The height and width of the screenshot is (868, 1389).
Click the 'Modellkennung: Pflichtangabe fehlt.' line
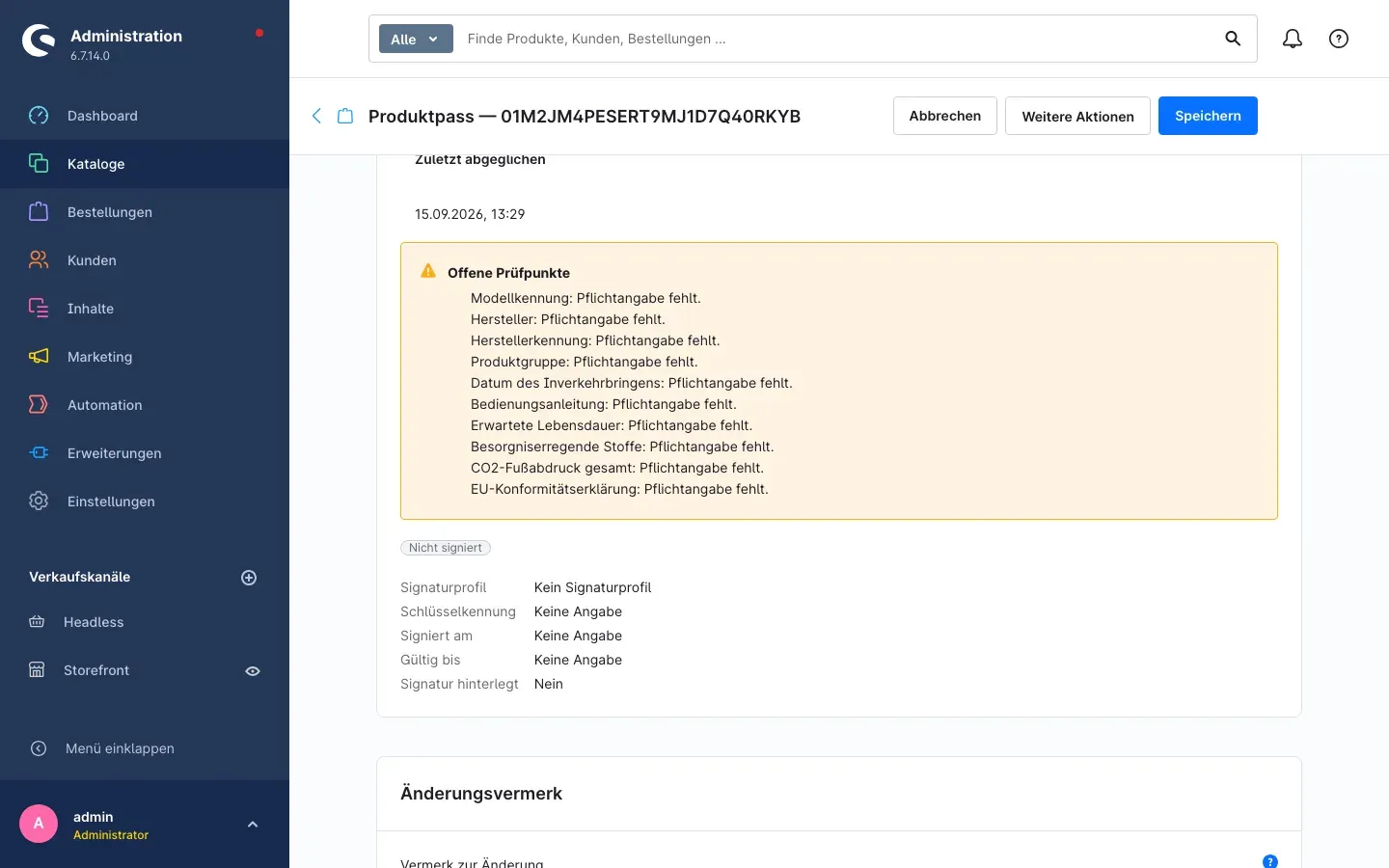point(586,298)
